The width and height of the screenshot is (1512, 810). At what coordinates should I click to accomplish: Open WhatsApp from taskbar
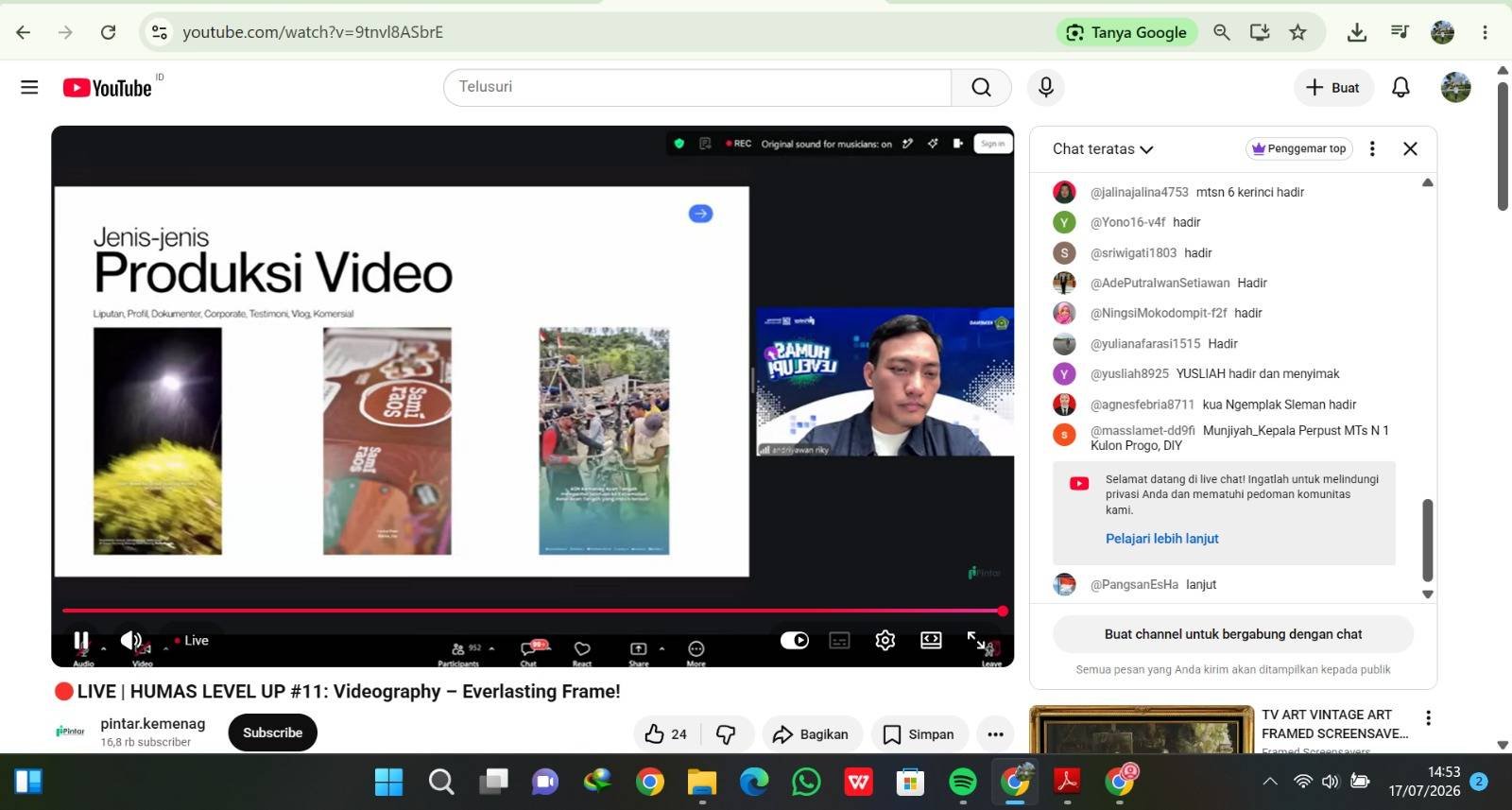(806, 782)
